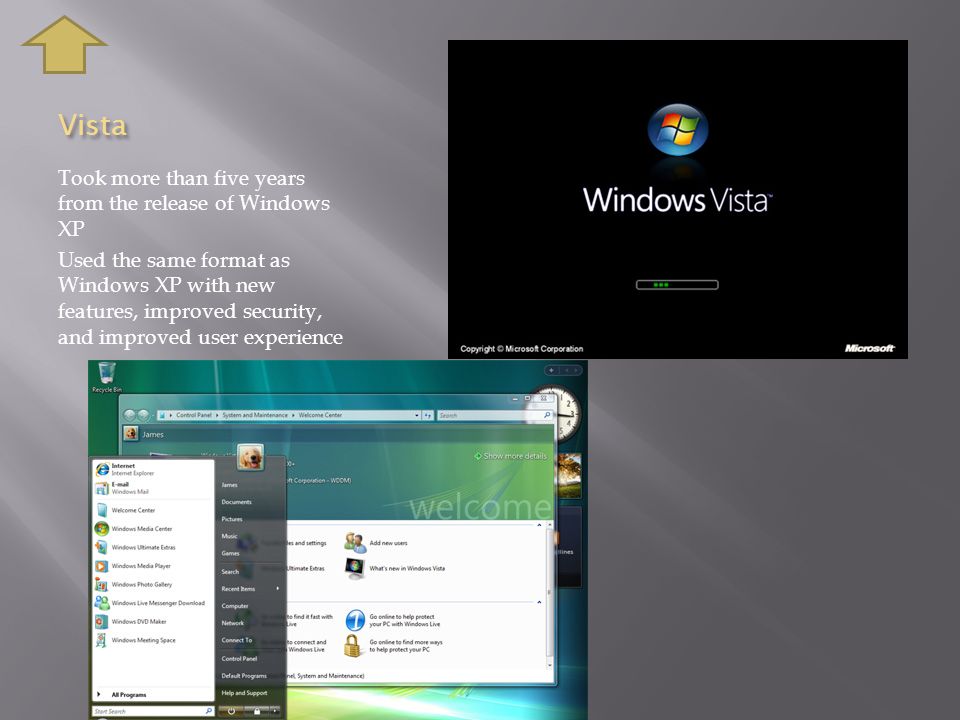This screenshot has height=720, width=960.
Task: Open Help and Support
Action: (x=244, y=692)
